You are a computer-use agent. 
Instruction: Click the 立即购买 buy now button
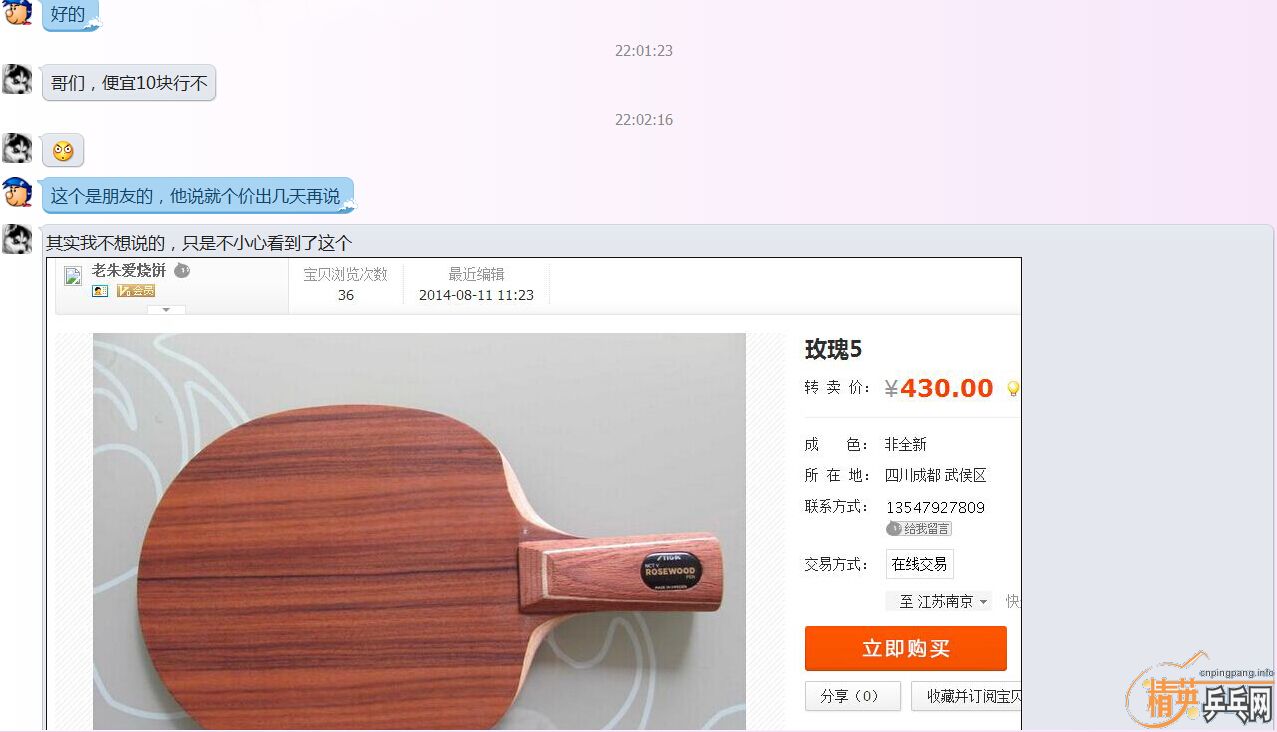point(906,649)
